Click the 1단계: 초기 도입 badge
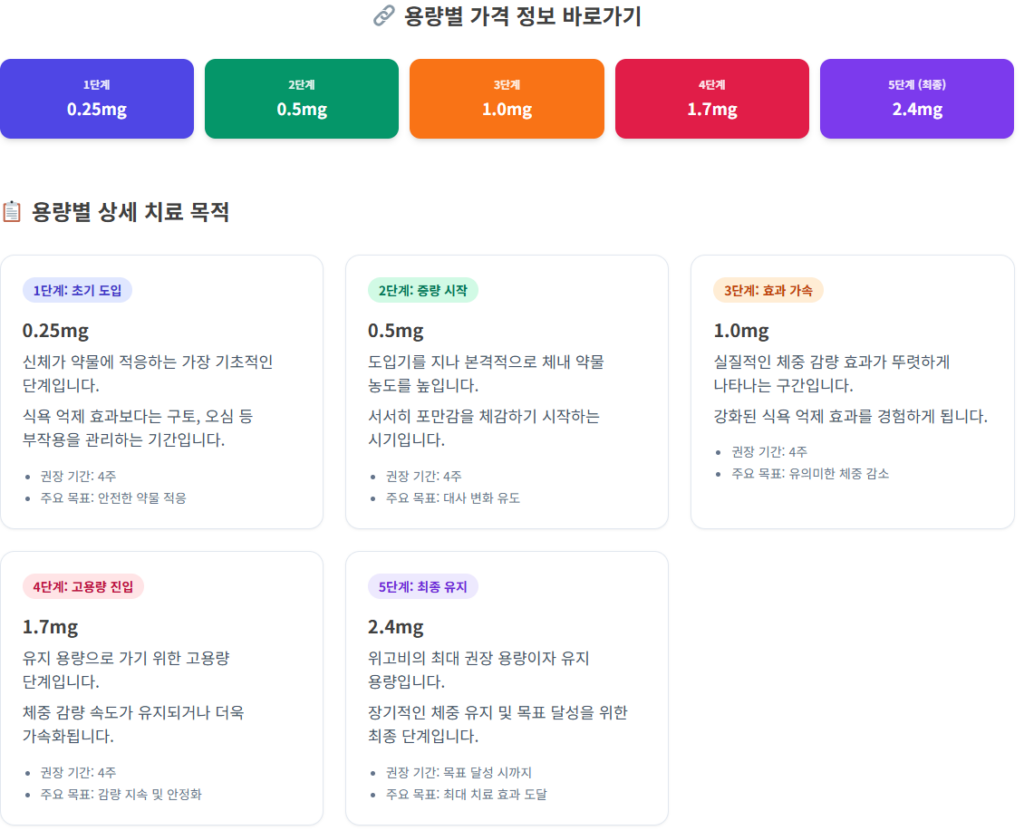Viewport: 1024px width, 840px height. click(77, 290)
